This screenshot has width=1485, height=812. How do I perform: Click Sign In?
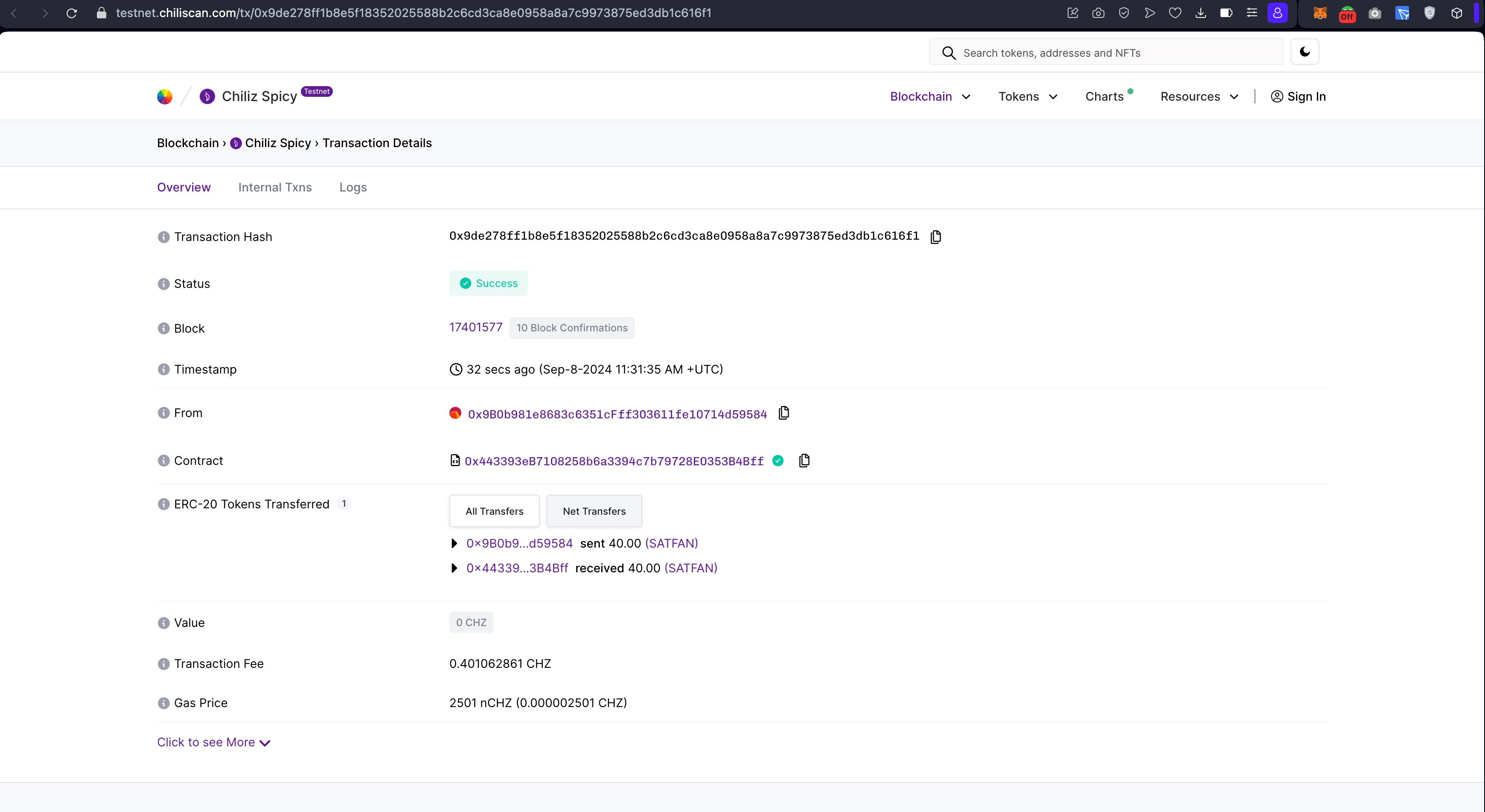pyautogui.click(x=1298, y=96)
